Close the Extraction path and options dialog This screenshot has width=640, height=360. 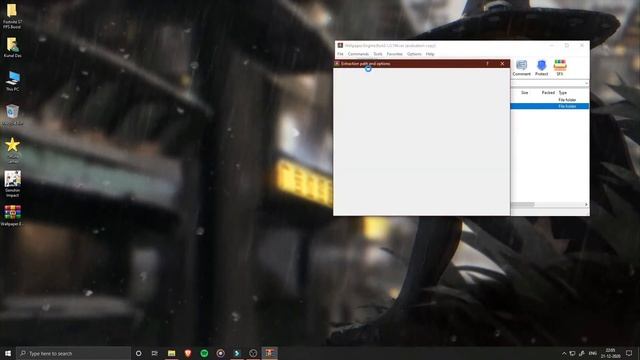[x=502, y=64]
